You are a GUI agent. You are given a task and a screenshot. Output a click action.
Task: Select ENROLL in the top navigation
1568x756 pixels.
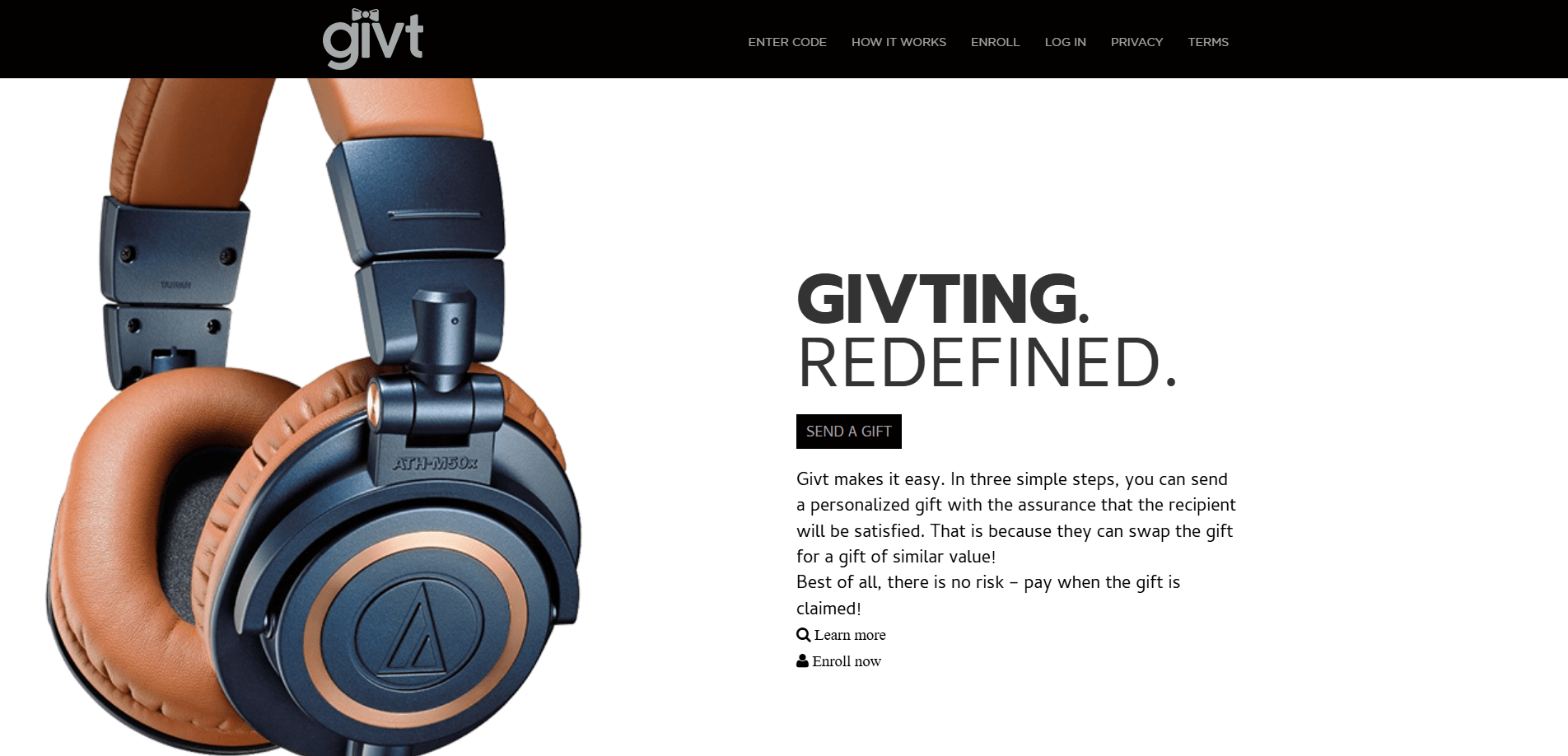995,42
